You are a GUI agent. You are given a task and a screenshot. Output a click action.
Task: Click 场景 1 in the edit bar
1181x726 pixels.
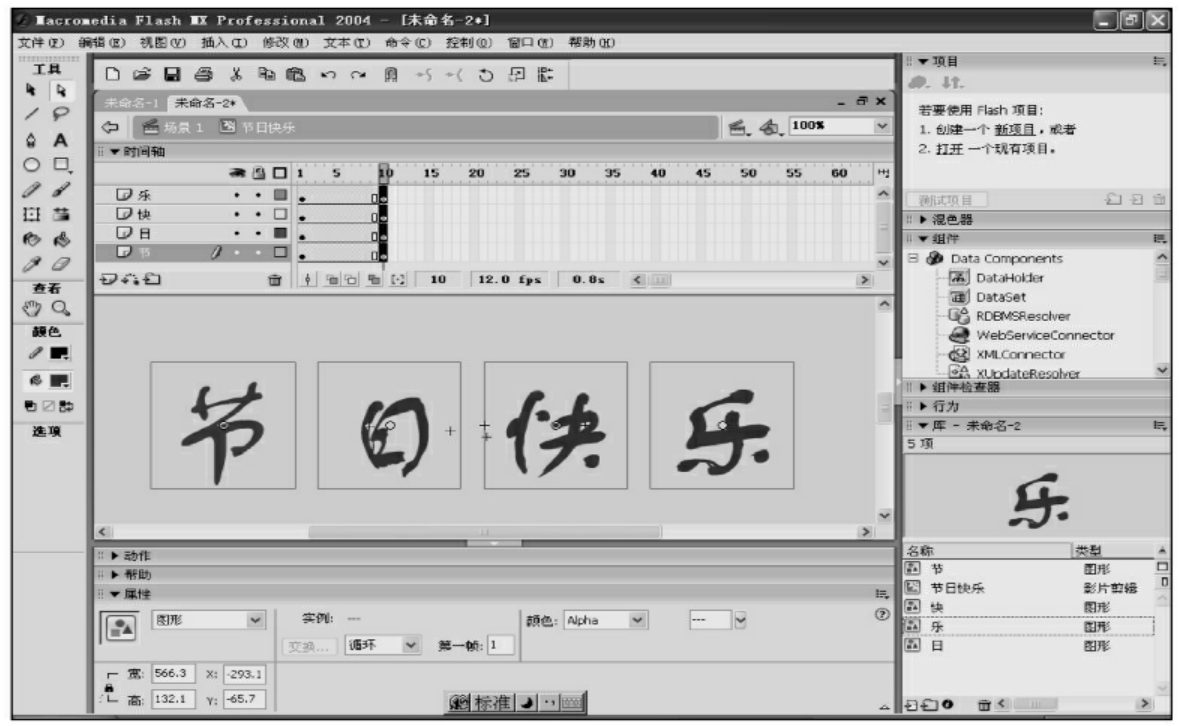click(173, 127)
